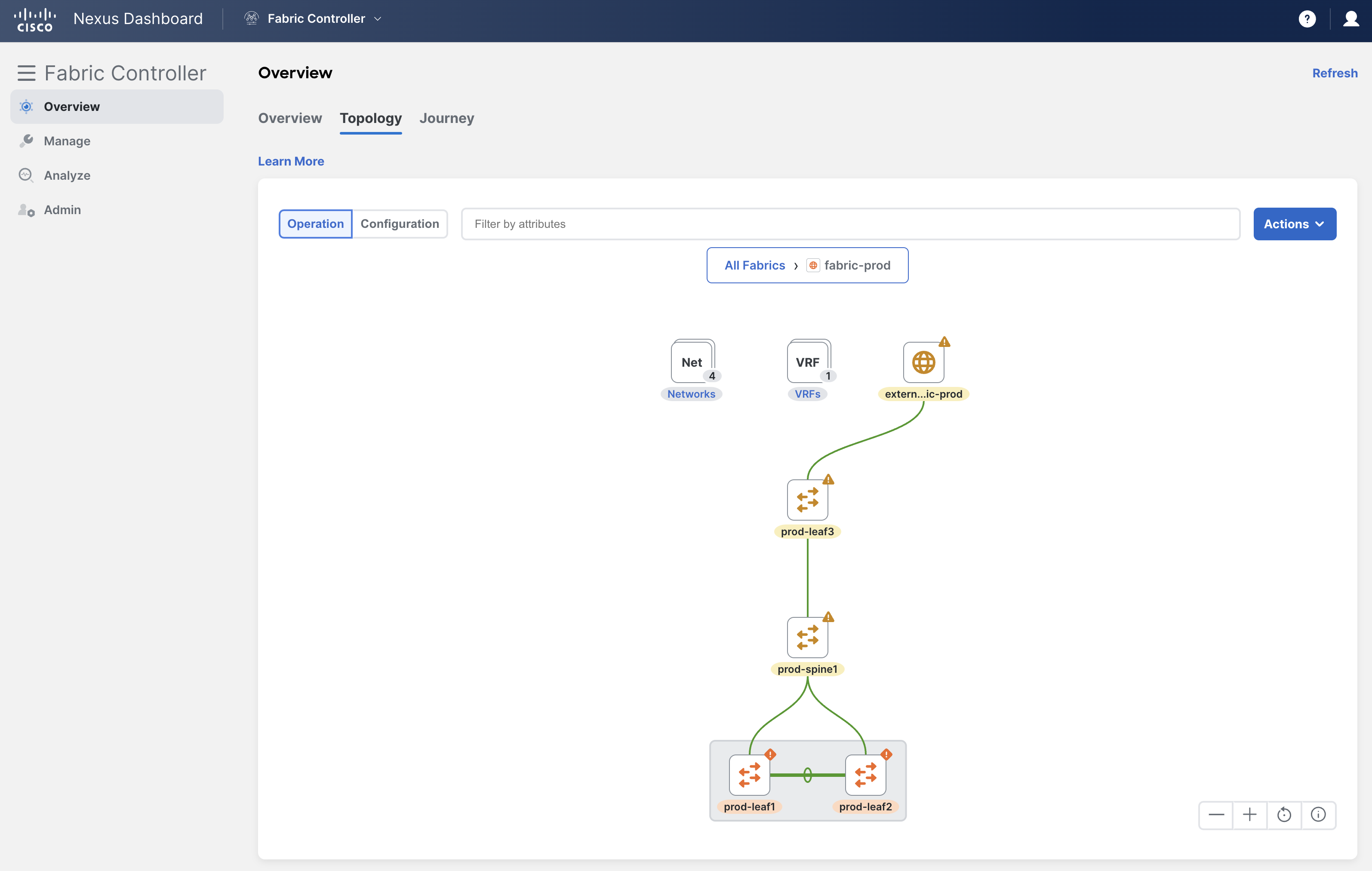Click warning triangle on prod-leaf3
1372x871 pixels.
tap(828, 480)
